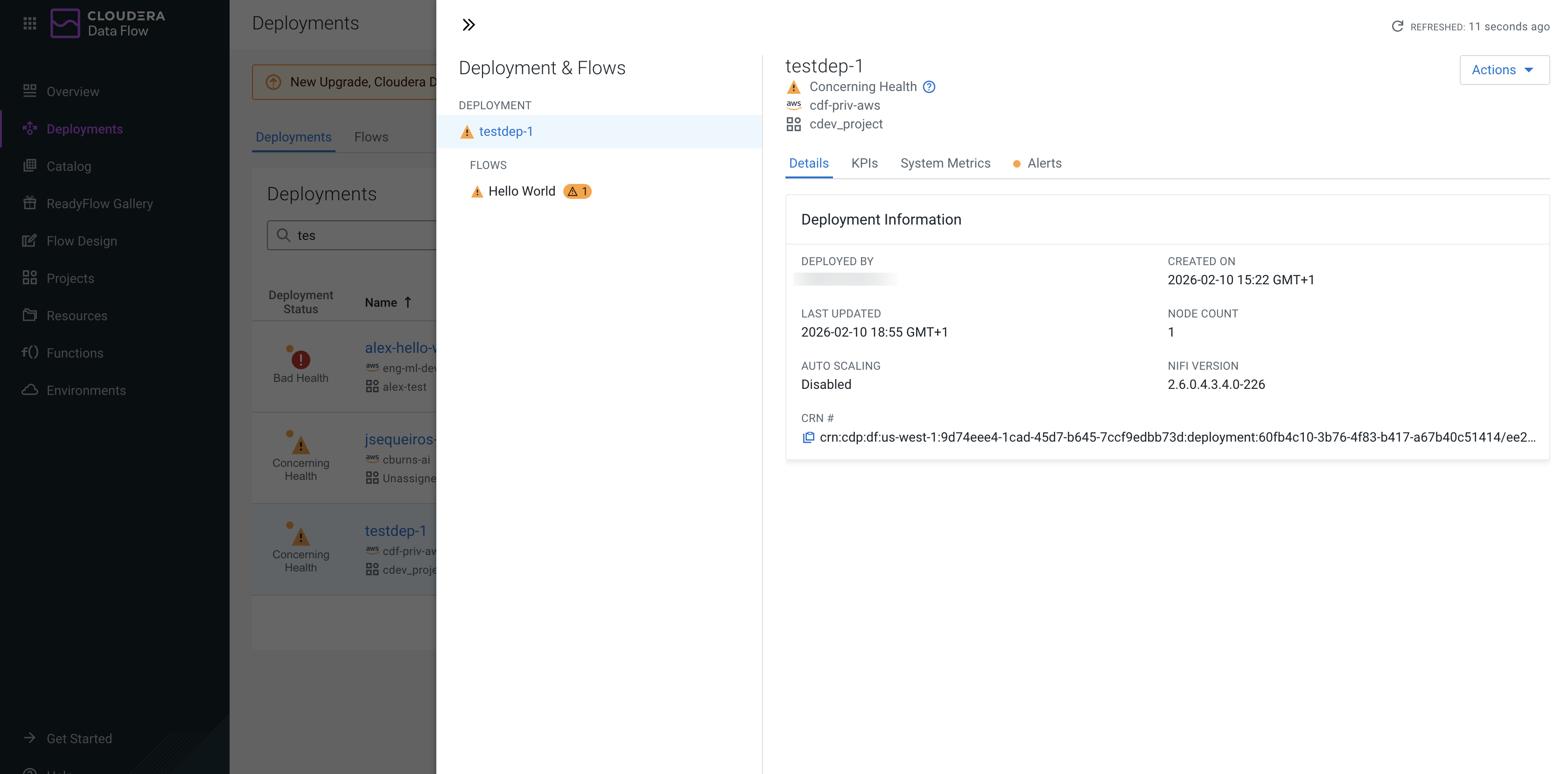
Task: Open the app switcher grid icon
Action: click(30, 23)
